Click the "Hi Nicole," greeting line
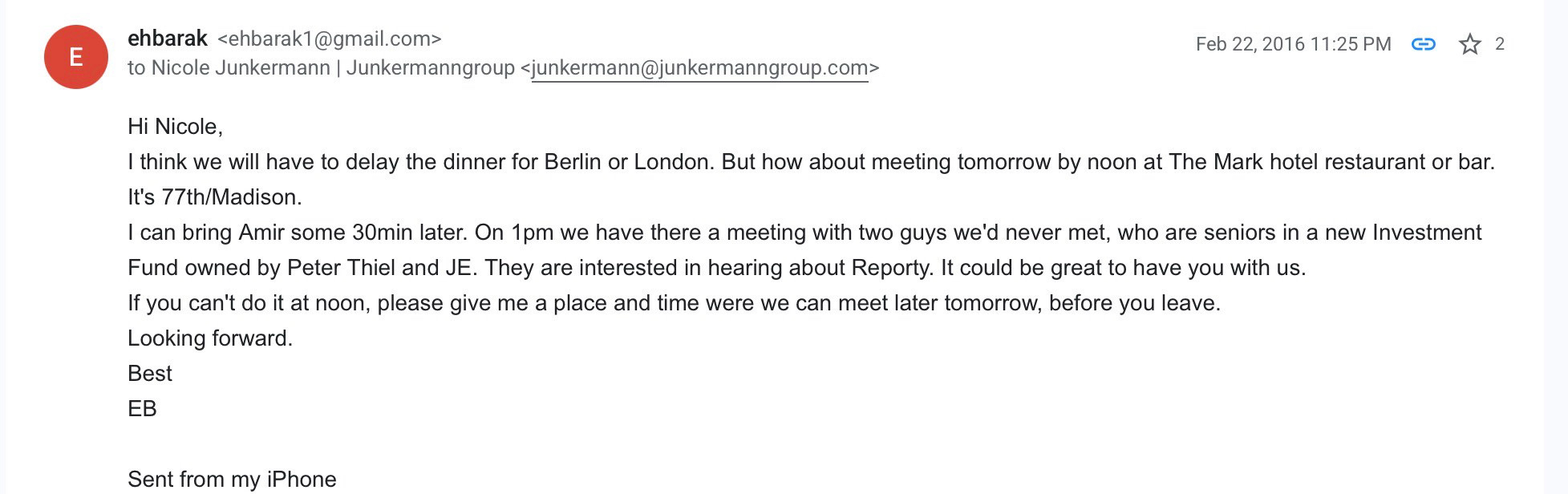This screenshot has width=1568, height=494. click(175, 127)
